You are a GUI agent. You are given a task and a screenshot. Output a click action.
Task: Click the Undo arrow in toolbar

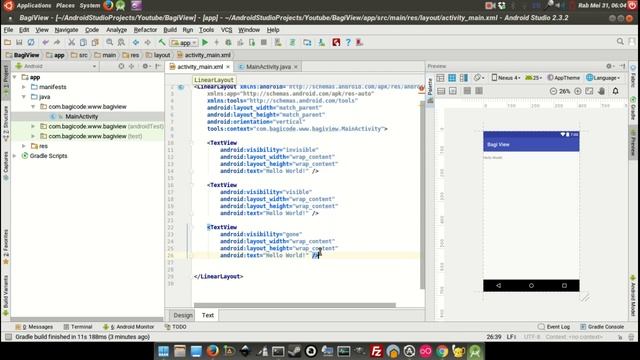coord(45,42)
